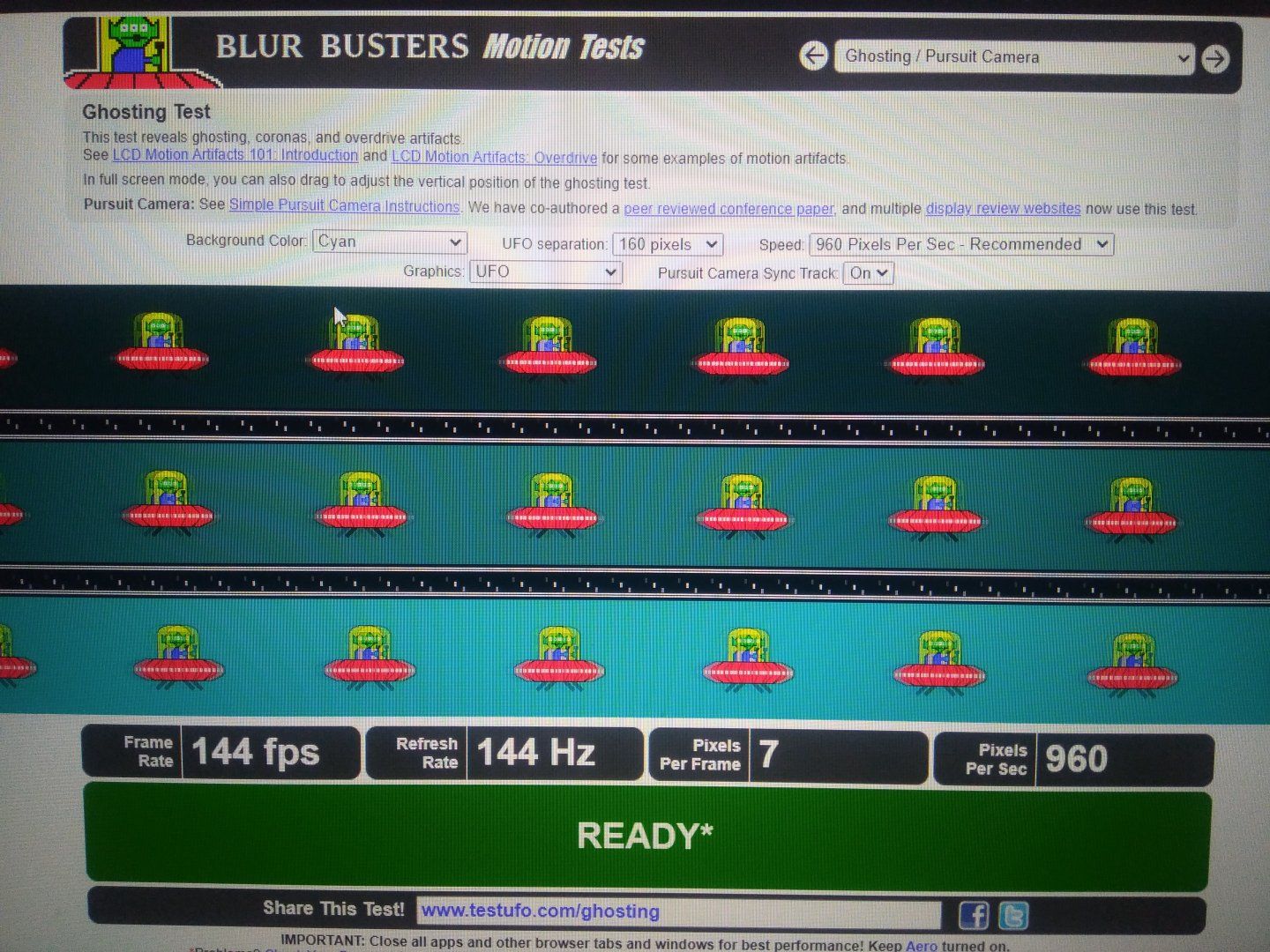
Task: Click the Refresh Rate label
Action: 427,753
